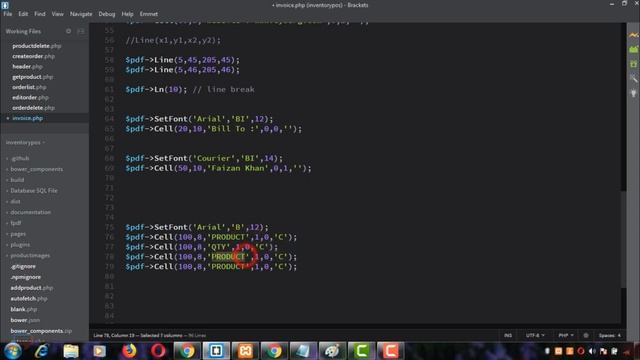The height and width of the screenshot is (360, 640).
Task: Open Windows Start button
Action: 12,351
